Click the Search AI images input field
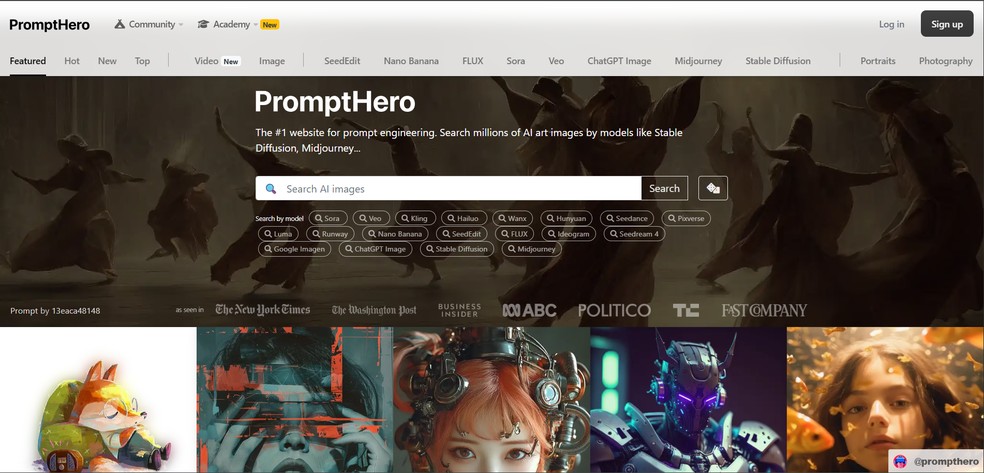This screenshot has height=473, width=984. (x=448, y=188)
